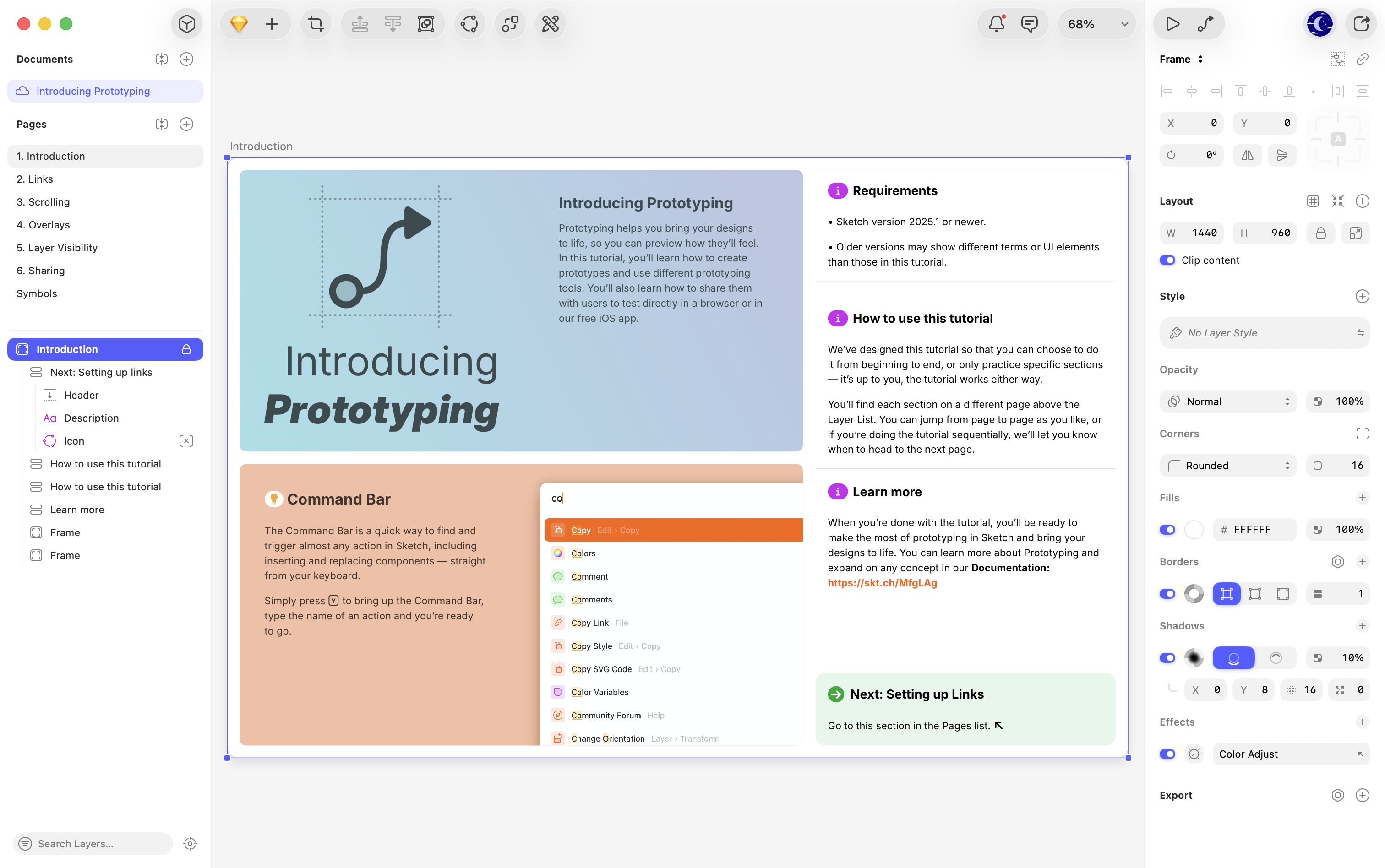Viewport: 1385px width, 868px height.
Task: Turn off the shadow toggle
Action: click(x=1167, y=658)
